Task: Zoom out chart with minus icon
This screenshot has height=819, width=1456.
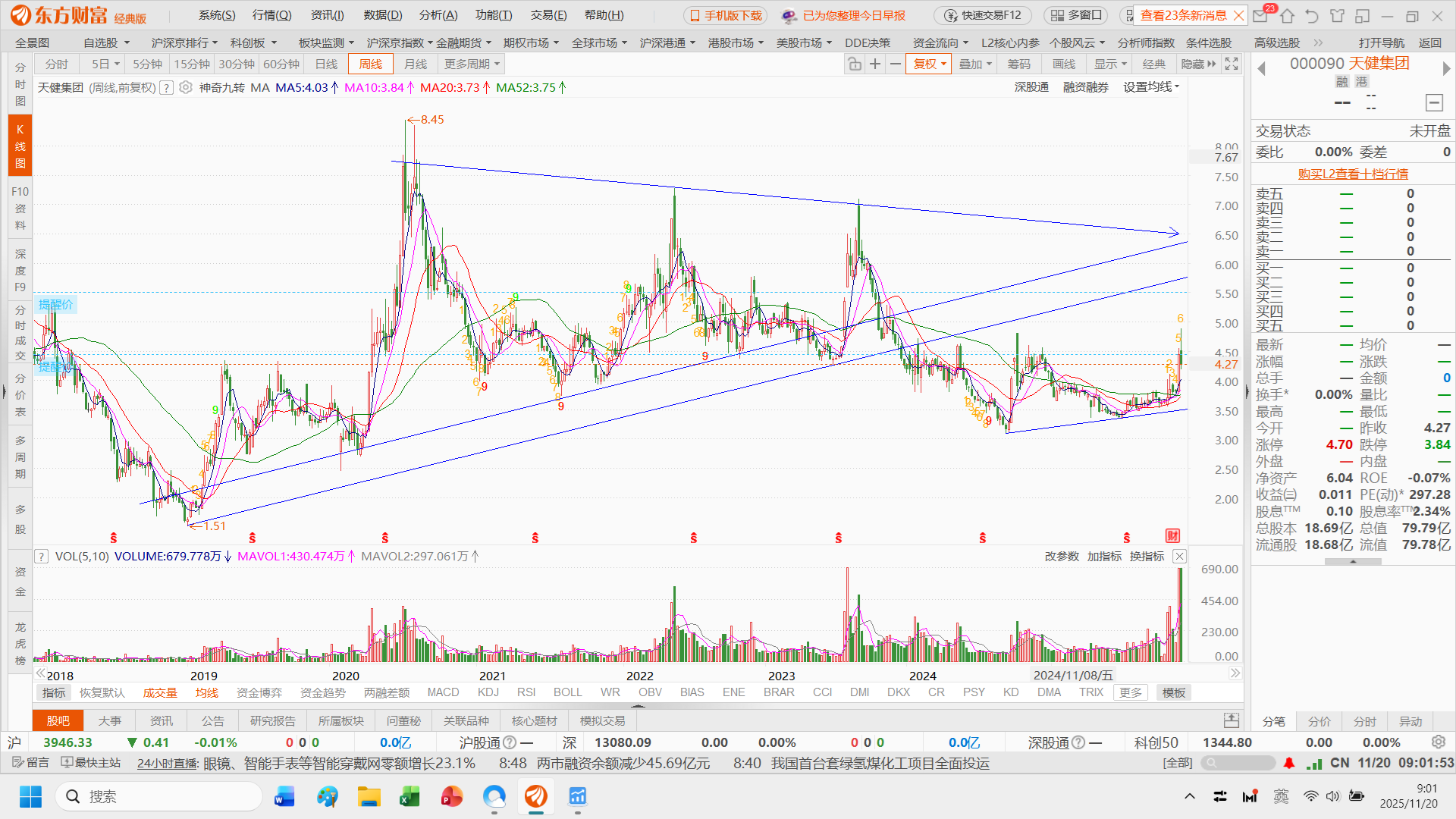Action: click(896, 64)
